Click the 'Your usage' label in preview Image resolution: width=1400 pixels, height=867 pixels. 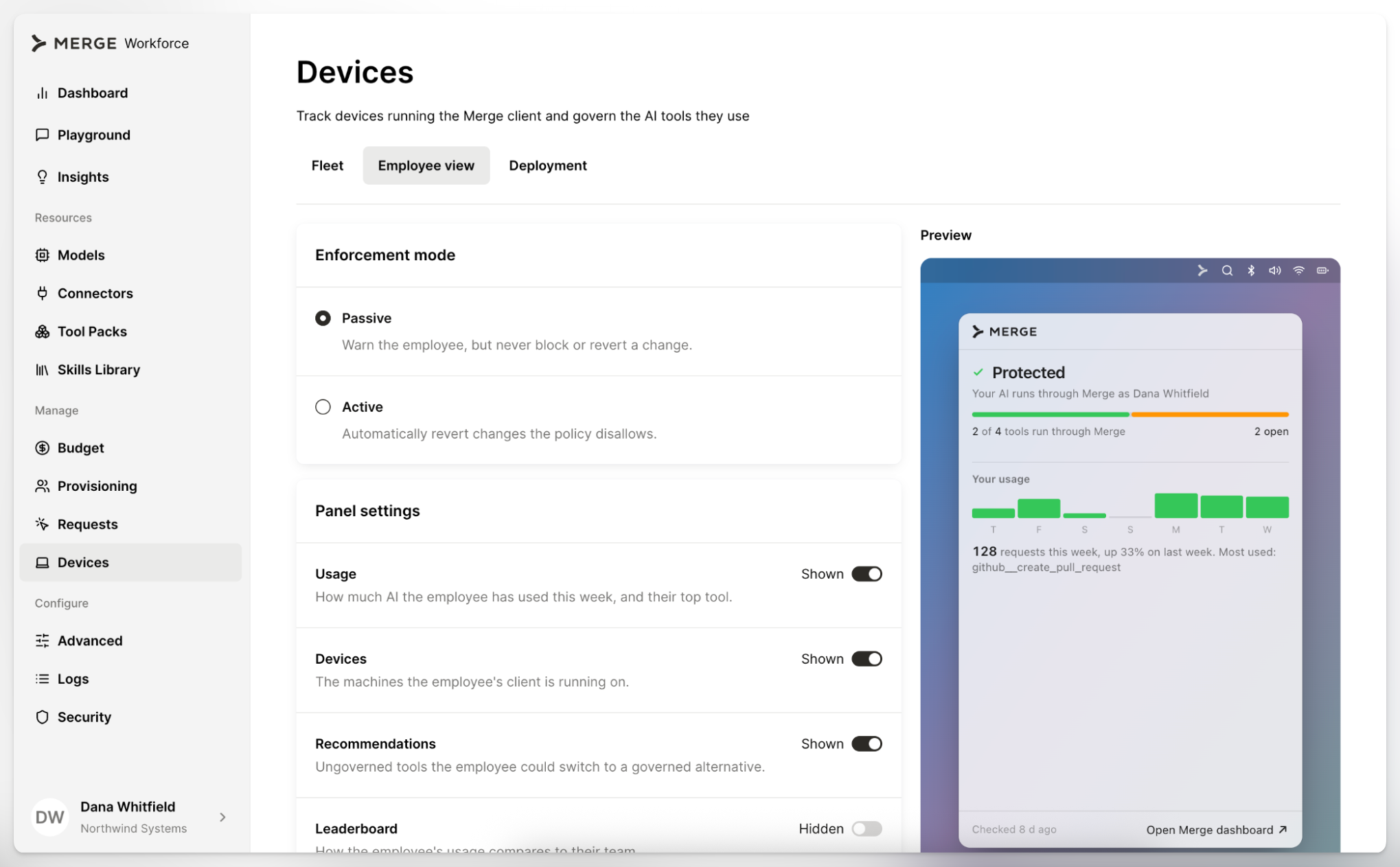pyautogui.click(x=1000, y=478)
